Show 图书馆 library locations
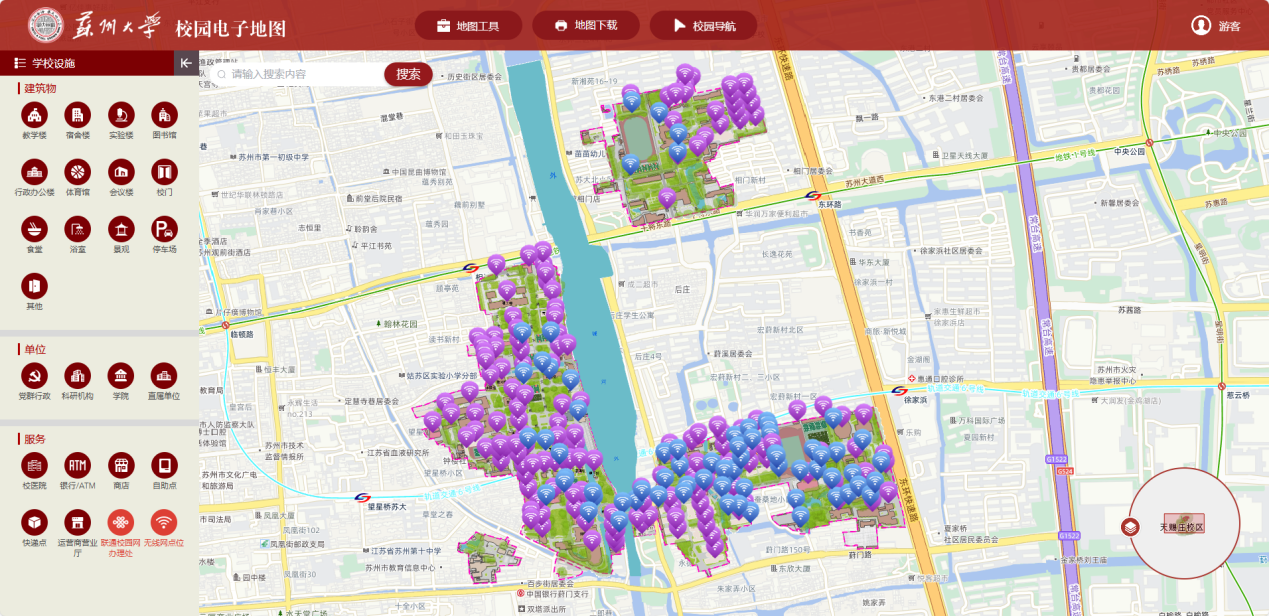 coord(164,115)
